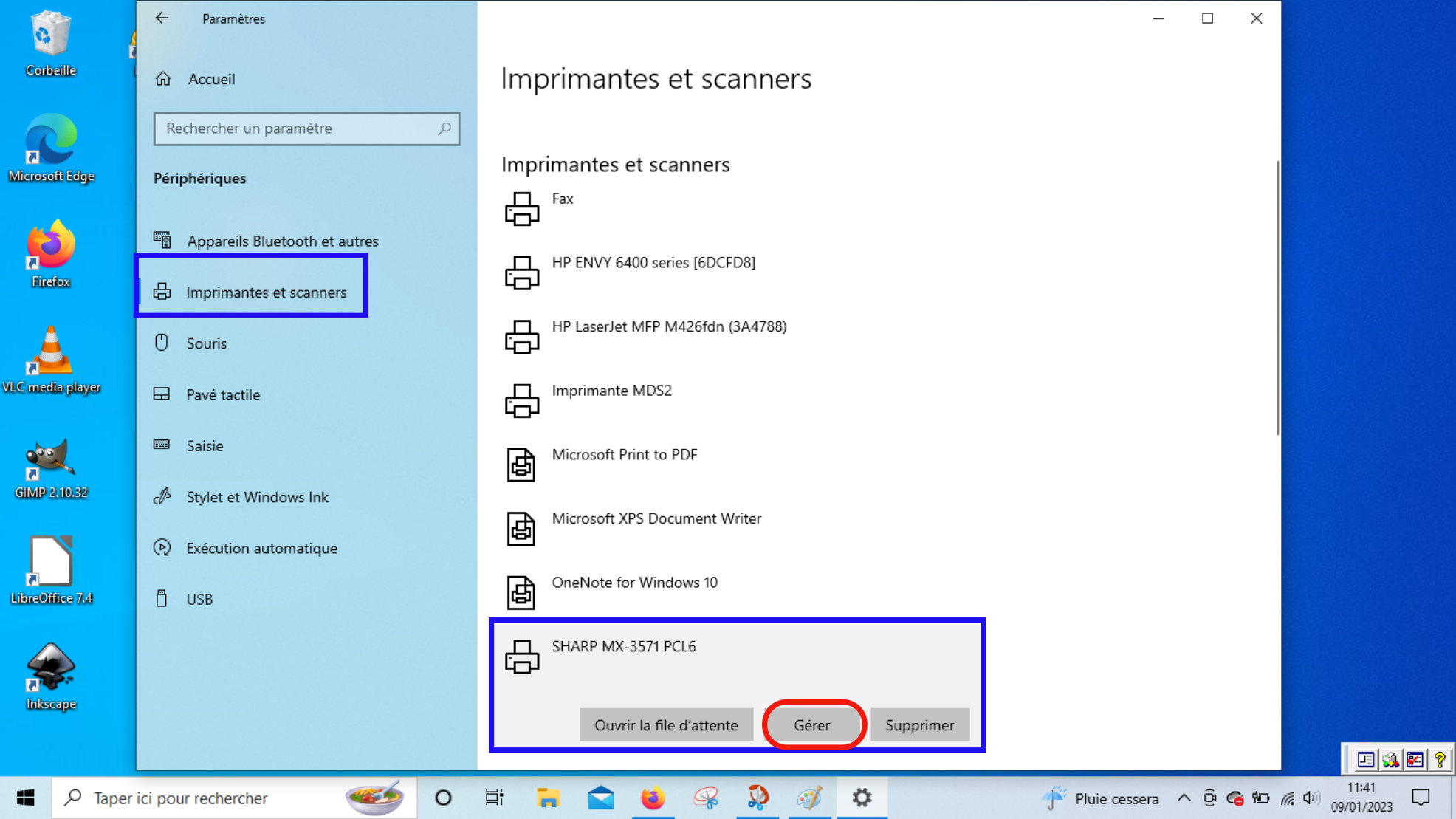Open the LibreOffice 7.4 desktop shortcut
Screen dimensions: 1456x819
point(51,570)
